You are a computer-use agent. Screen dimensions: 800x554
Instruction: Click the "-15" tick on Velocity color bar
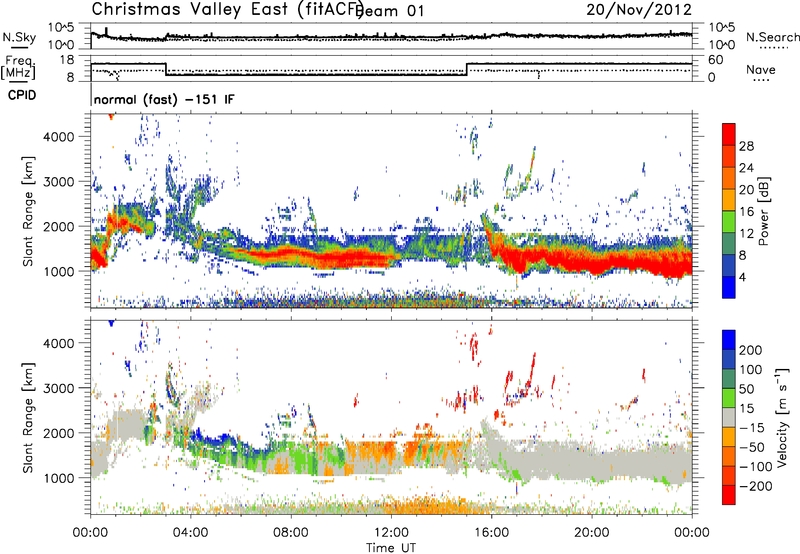[x=752, y=428]
